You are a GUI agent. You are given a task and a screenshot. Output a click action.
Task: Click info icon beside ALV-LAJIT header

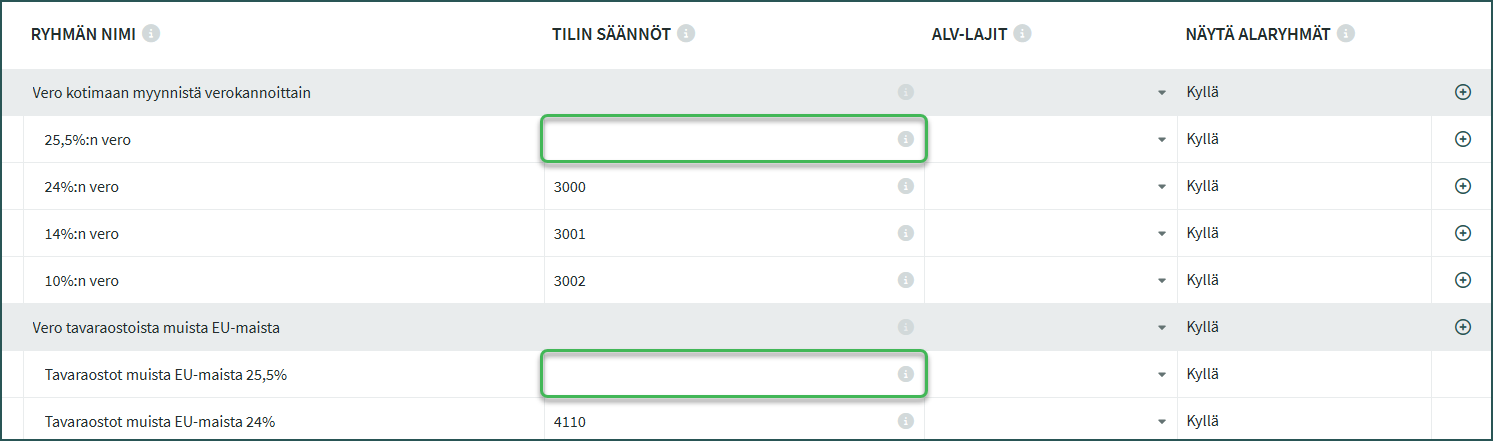coord(1022,34)
